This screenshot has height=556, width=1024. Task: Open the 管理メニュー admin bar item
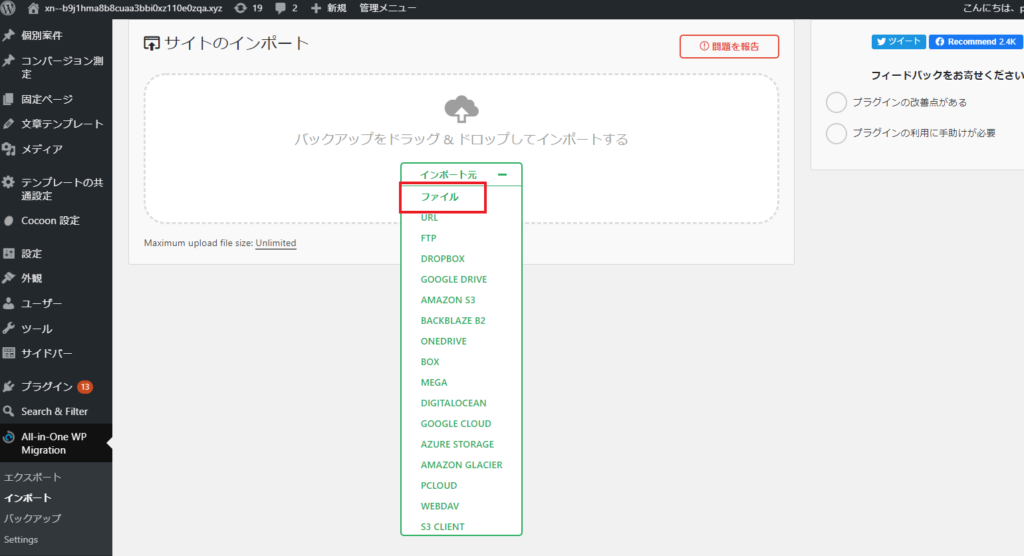pyautogui.click(x=387, y=8)
